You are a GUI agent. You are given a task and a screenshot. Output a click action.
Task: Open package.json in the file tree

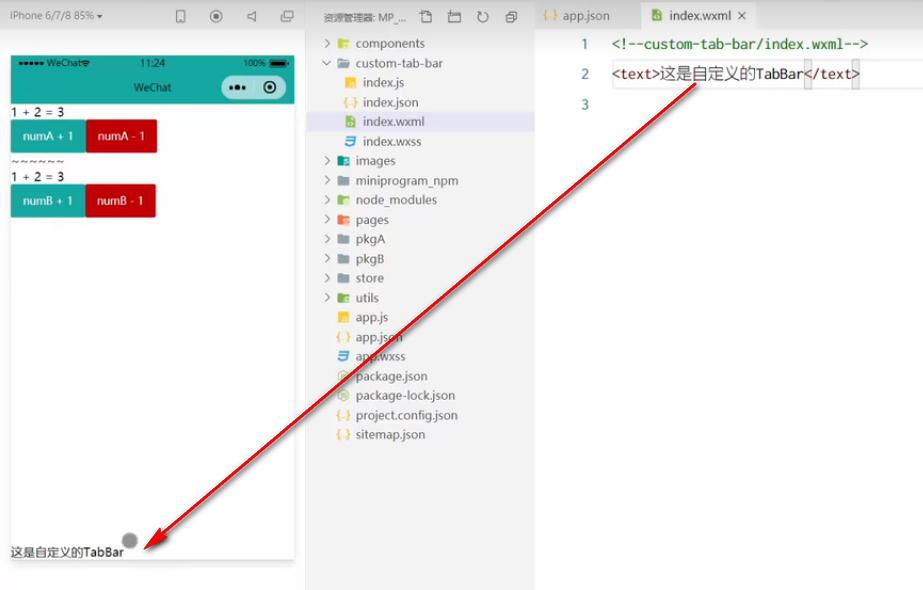click(x=391, y=376)
